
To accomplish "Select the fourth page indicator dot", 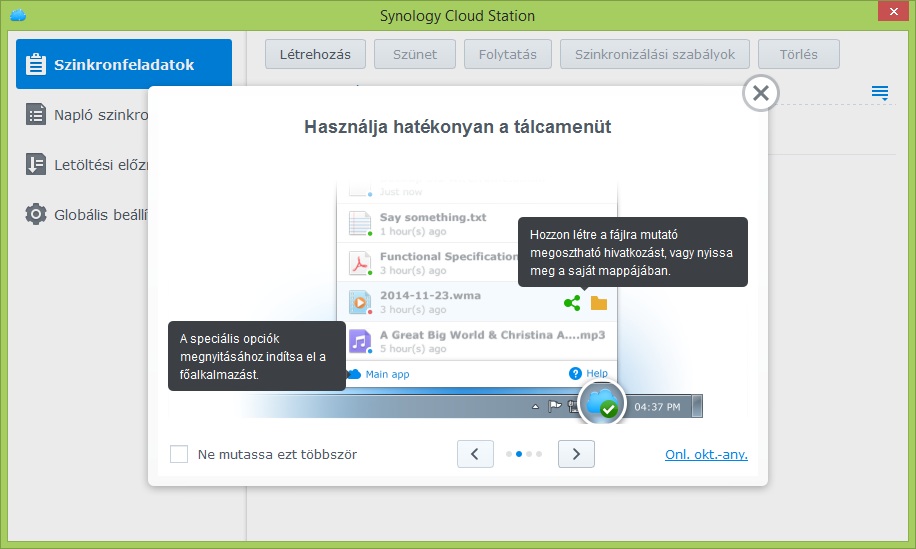I will [539, 454].
